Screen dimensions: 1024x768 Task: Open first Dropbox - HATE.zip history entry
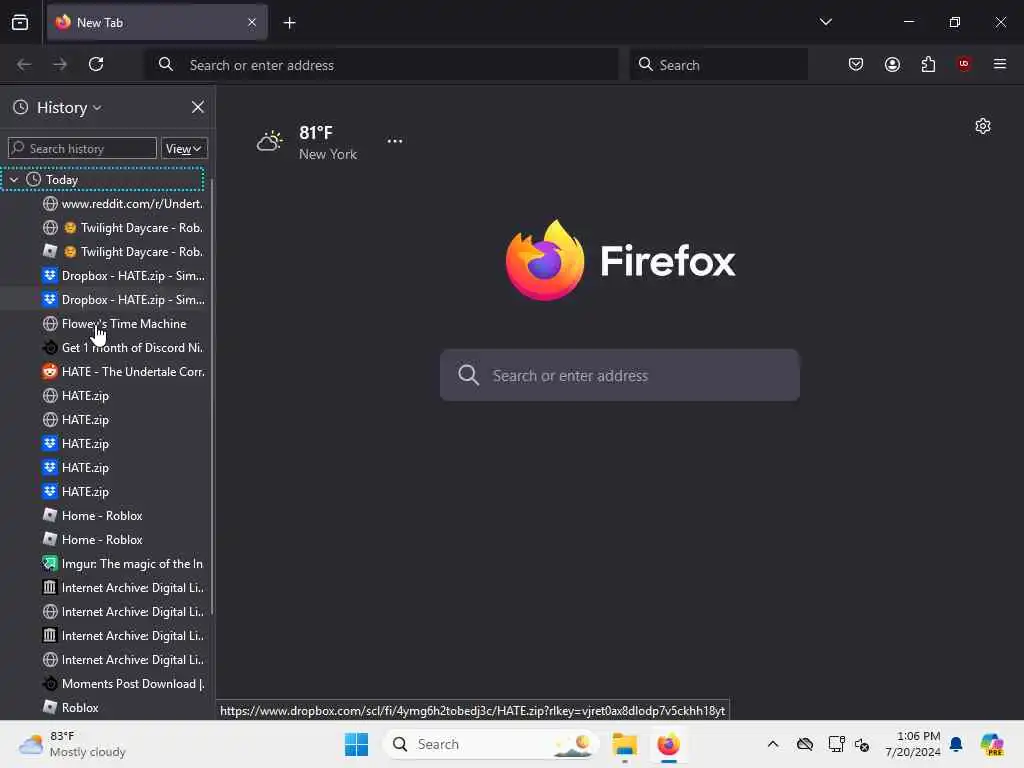click(123, 276)
